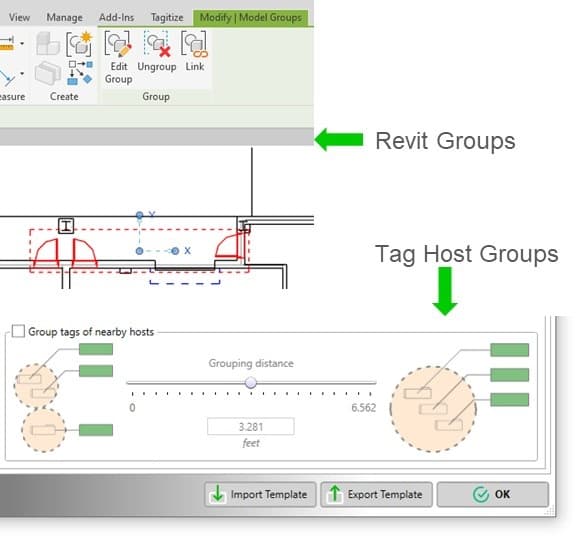
Task: Click the small grouping circles illustration
Action: [40, 407]
